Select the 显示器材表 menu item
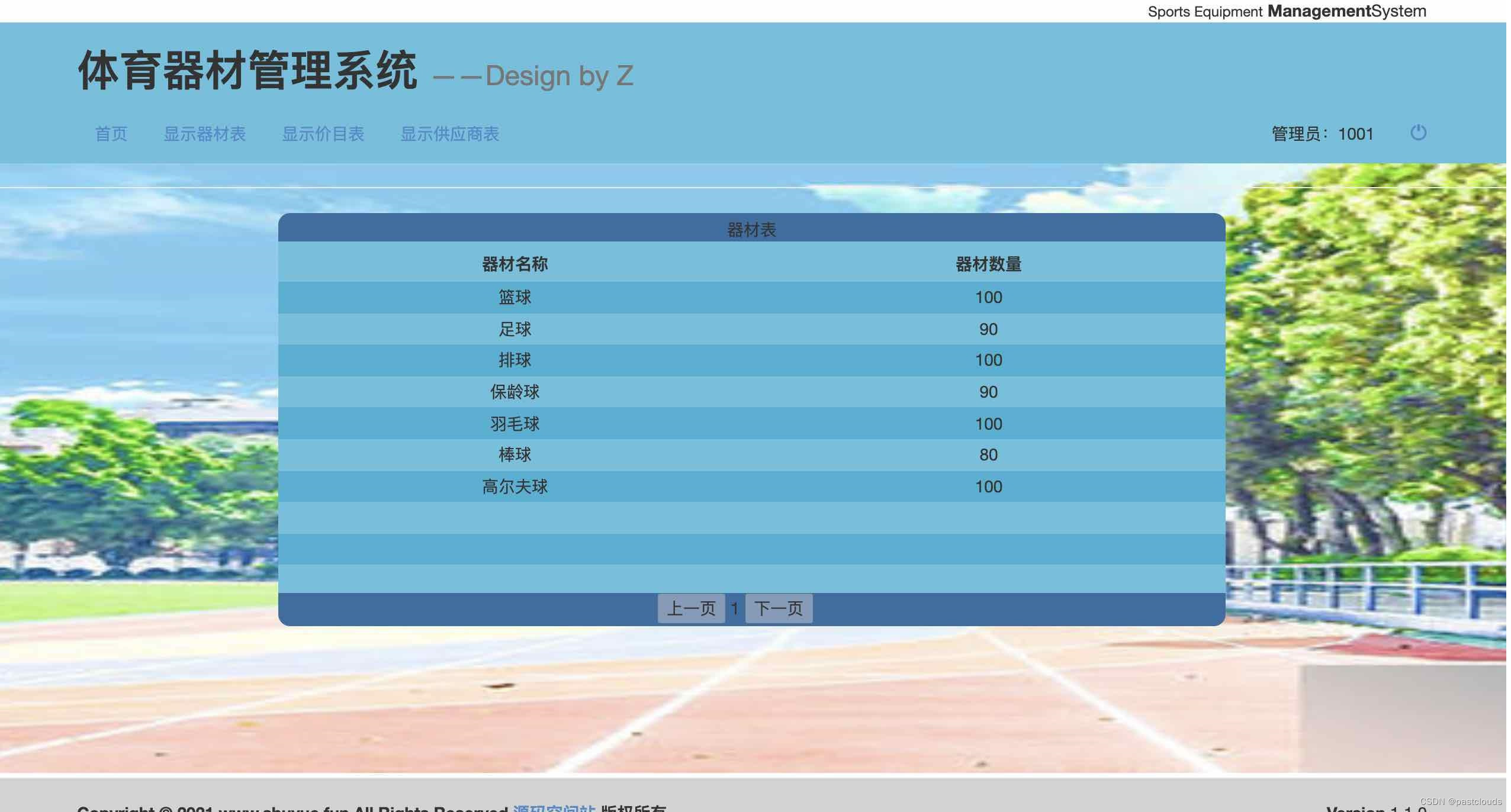Viewport: 1511px width, 812px height. [x=206, y=134]
